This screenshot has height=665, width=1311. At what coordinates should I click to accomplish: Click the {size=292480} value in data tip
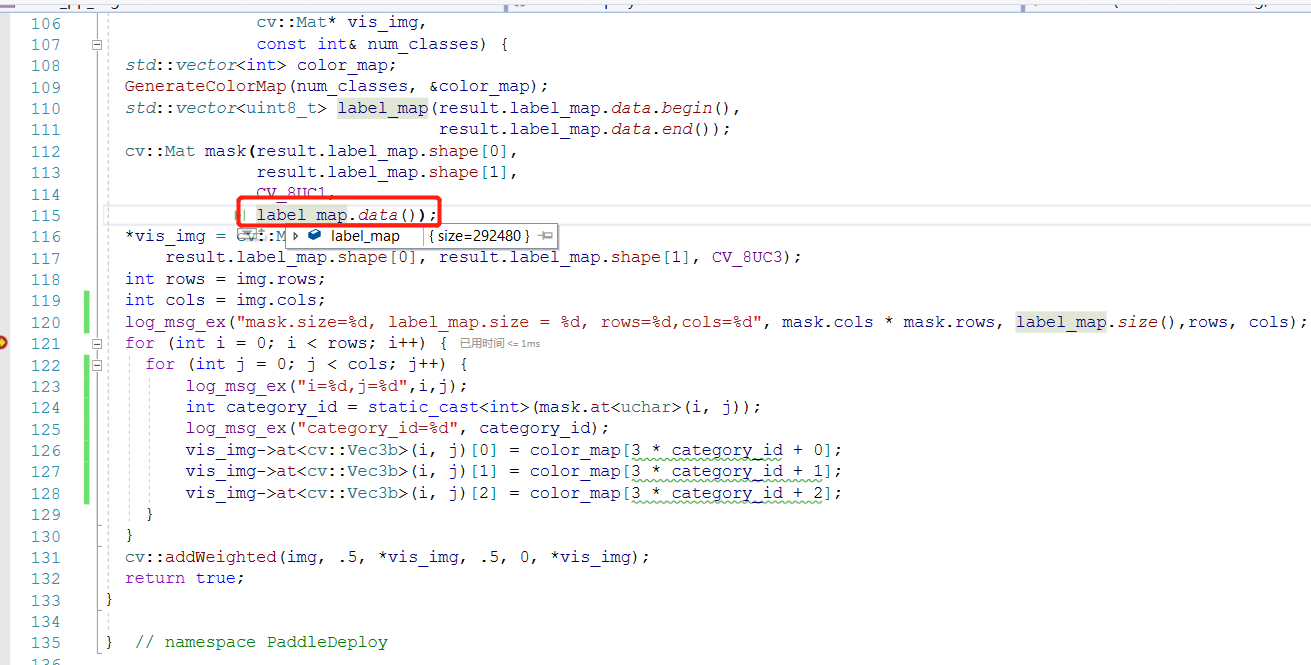pos(480,236)
